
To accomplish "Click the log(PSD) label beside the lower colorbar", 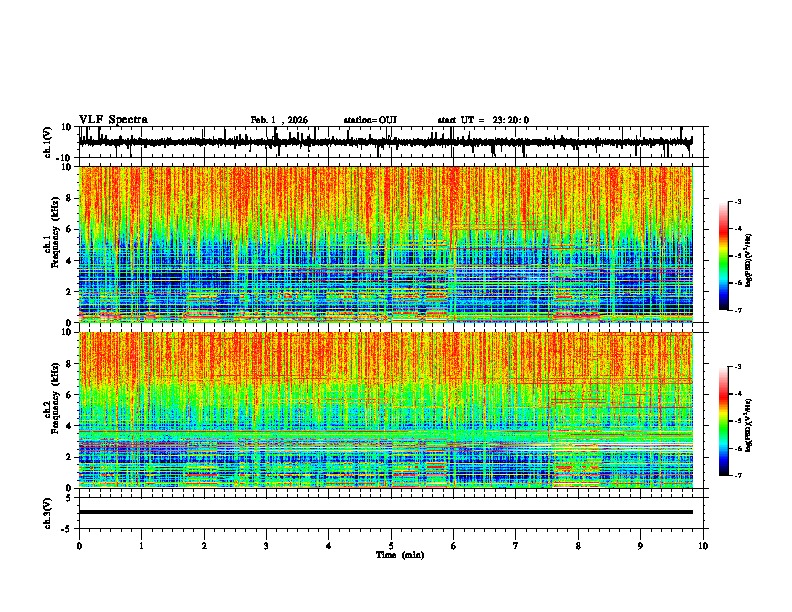I will pyautogui.click(x=748, y=425).
